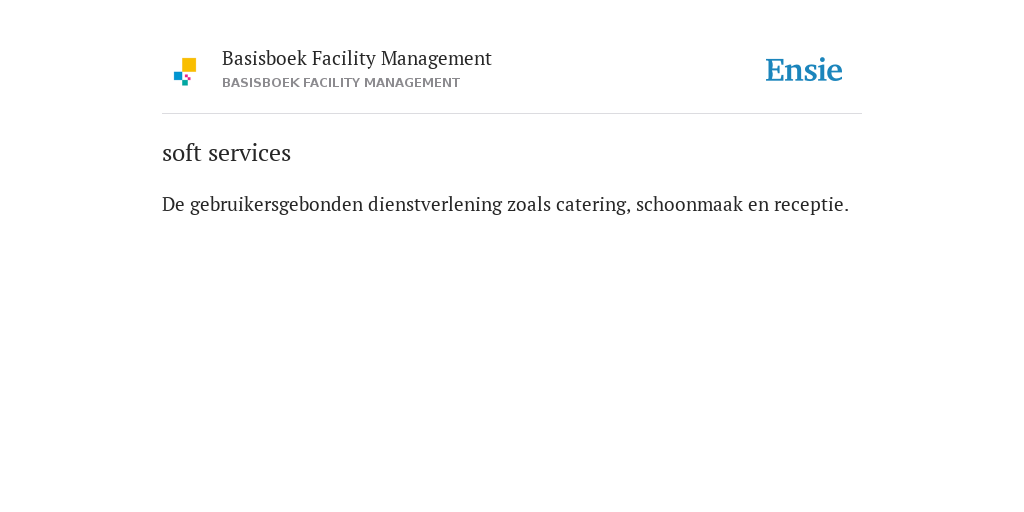Click the word 'gebruikersgebonden' in the text

coord(276,204)
